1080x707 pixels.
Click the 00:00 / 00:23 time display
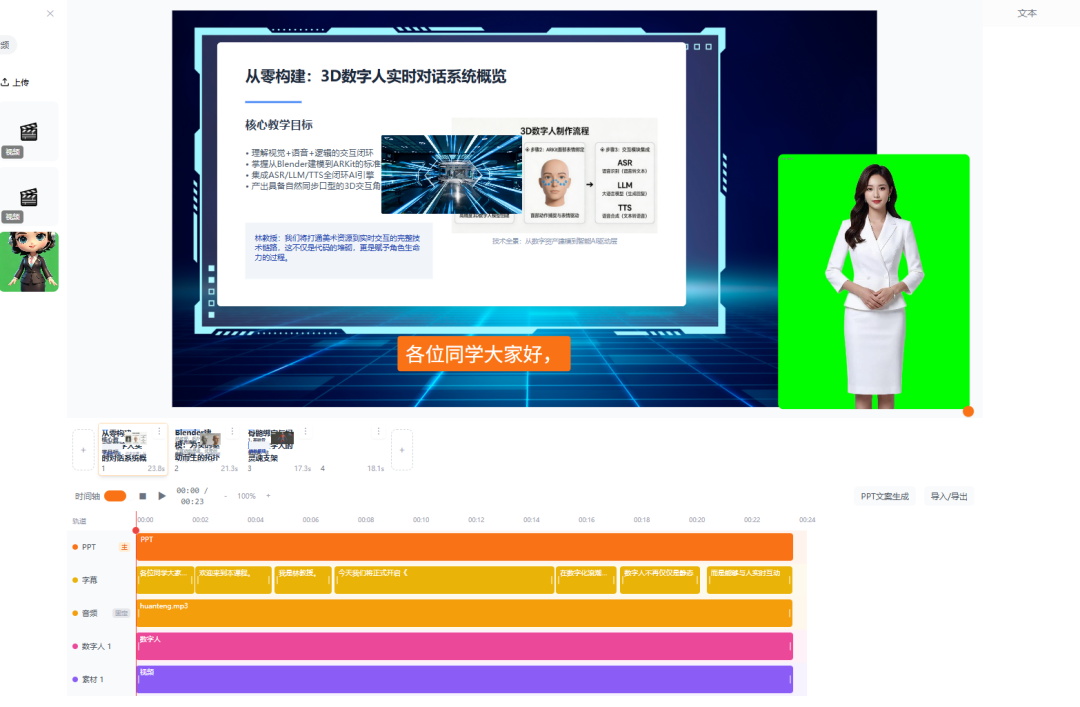point(192,496)
